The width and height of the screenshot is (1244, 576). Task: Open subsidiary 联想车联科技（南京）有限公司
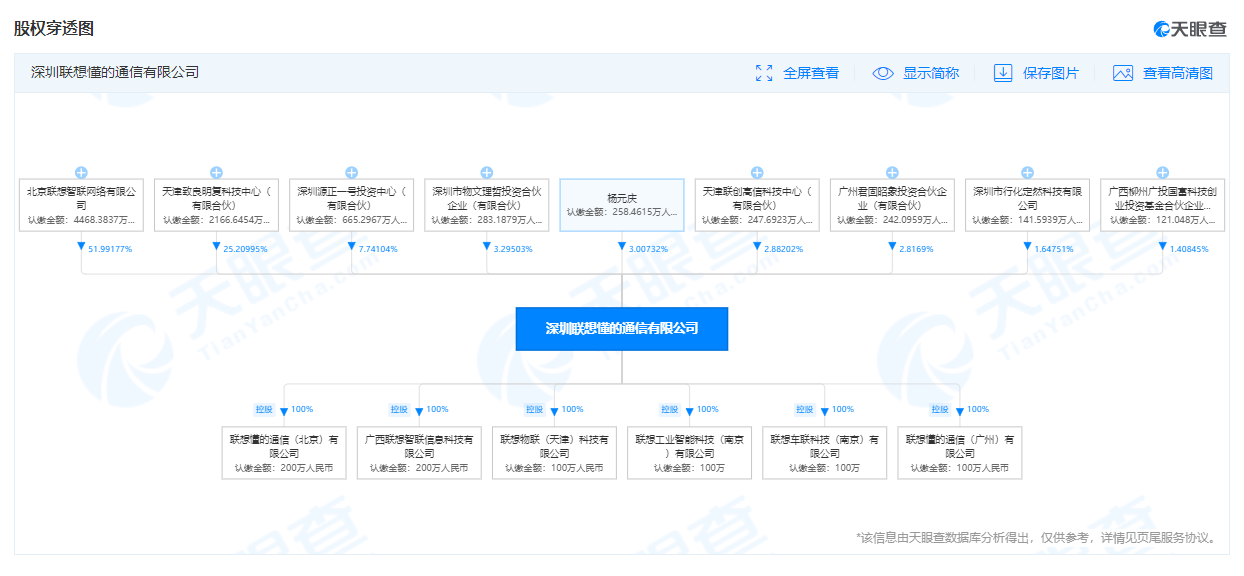(825, 453)
